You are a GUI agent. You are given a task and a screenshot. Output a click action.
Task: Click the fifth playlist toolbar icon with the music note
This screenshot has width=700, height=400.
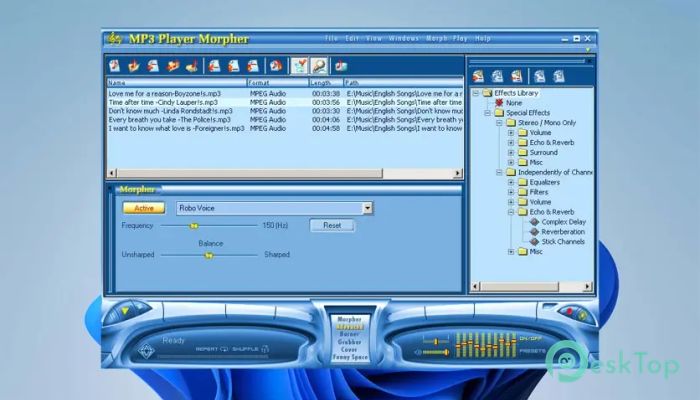pyautogui.click(x=192, y=66)
